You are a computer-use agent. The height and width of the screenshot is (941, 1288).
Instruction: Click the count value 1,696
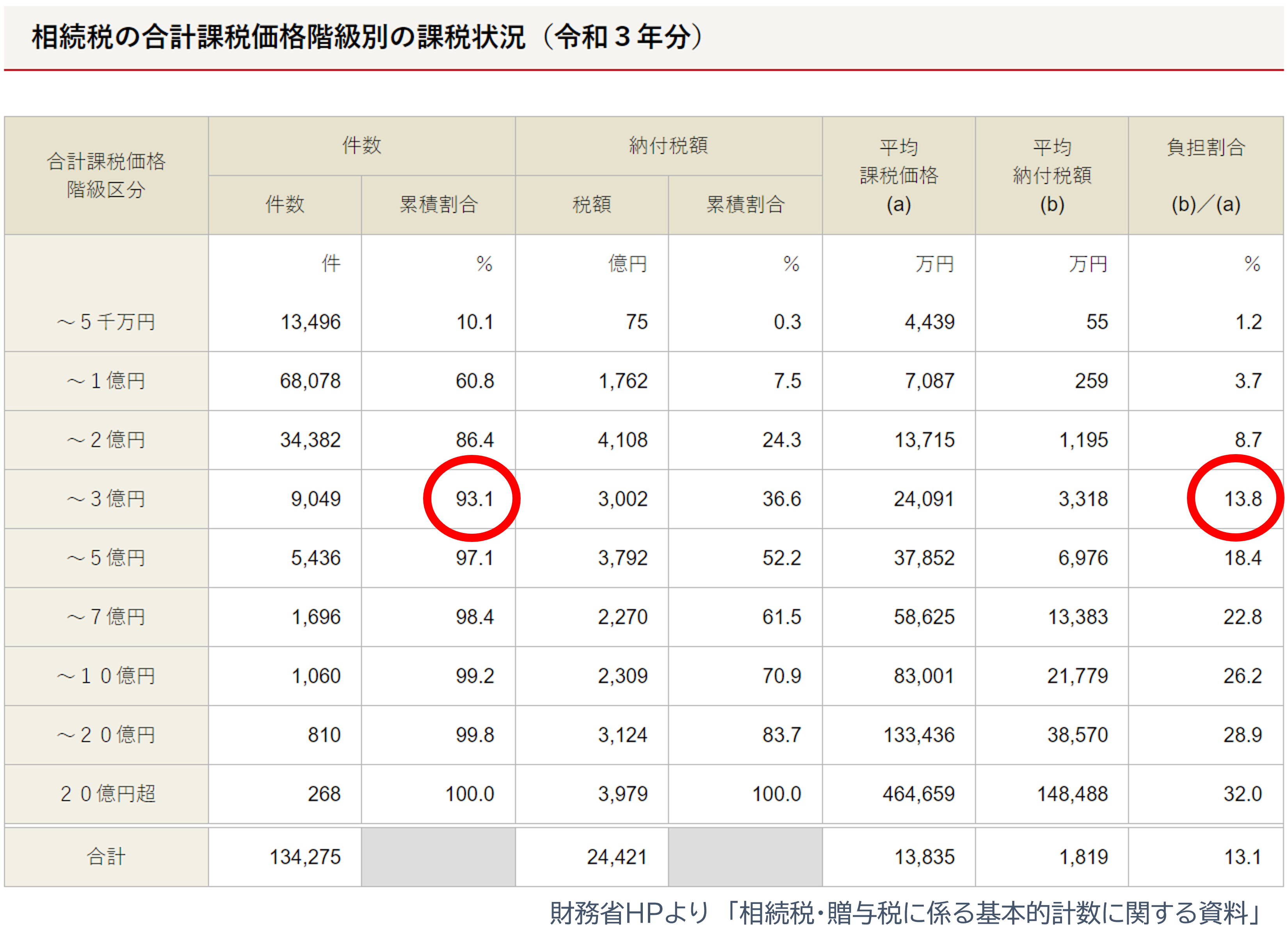coord(316,617)
